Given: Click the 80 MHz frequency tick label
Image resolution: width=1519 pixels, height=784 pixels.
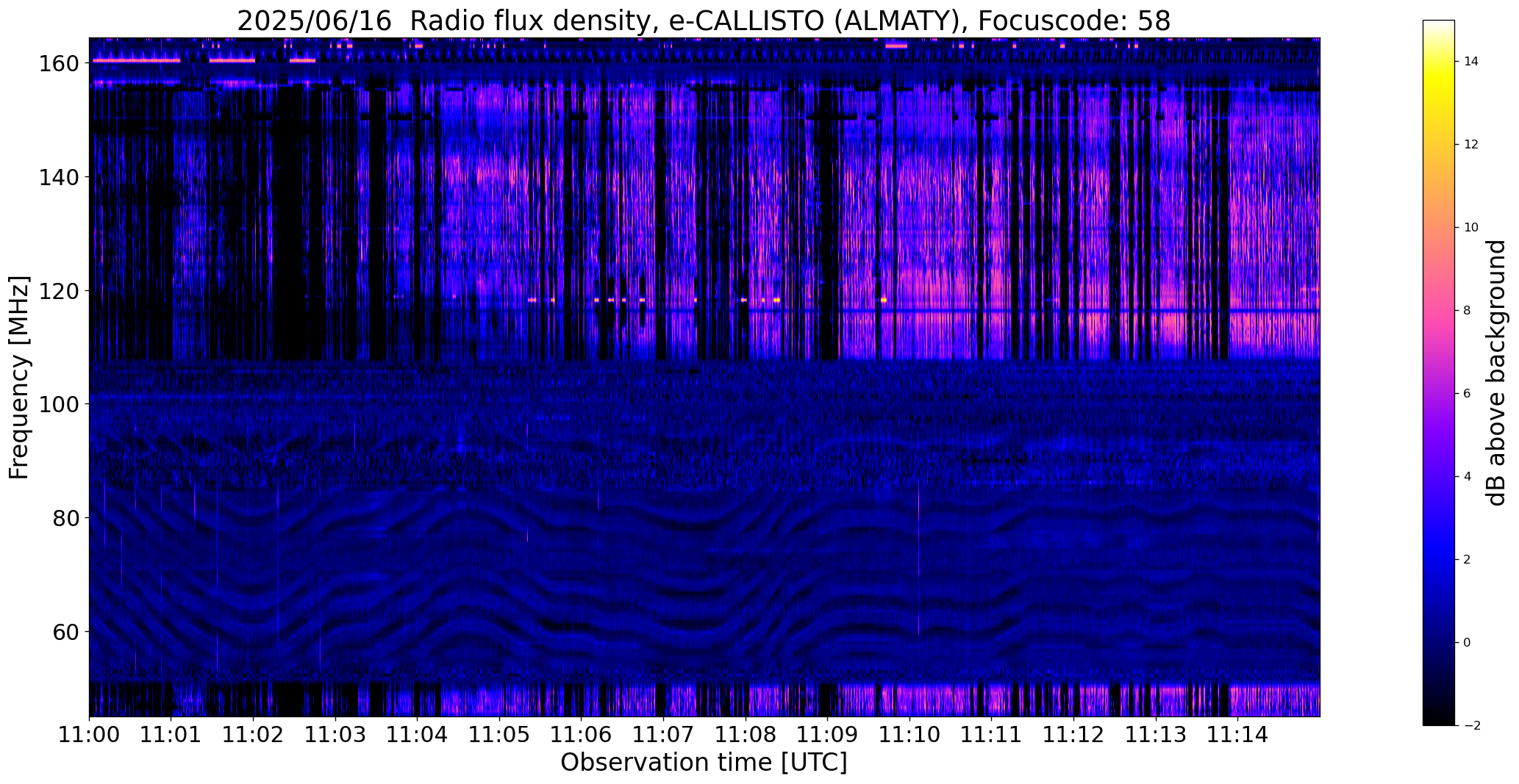Looking at the screenshot, I should click(x=67, y=518).
